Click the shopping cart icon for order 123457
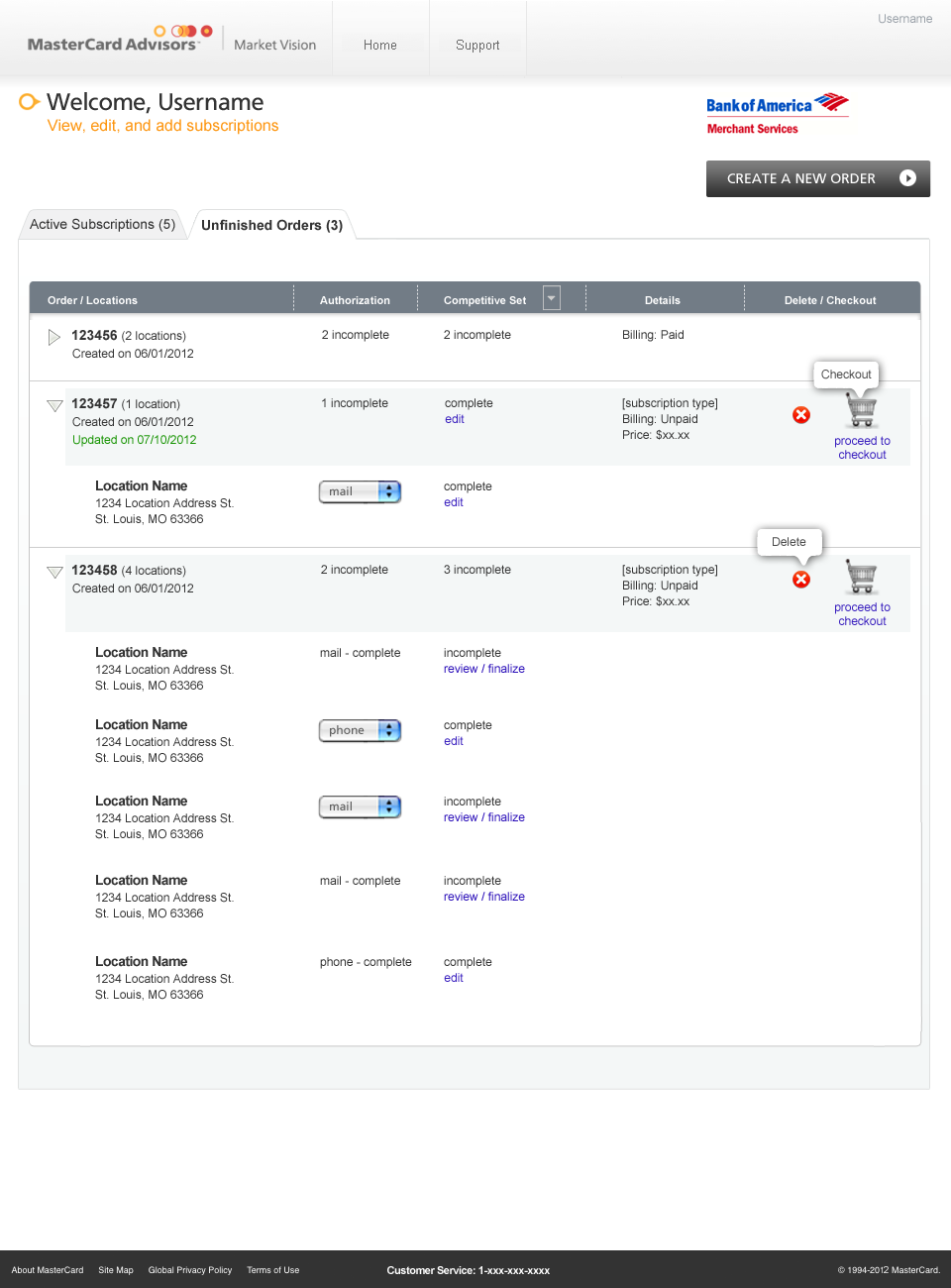 click(861, 409)
